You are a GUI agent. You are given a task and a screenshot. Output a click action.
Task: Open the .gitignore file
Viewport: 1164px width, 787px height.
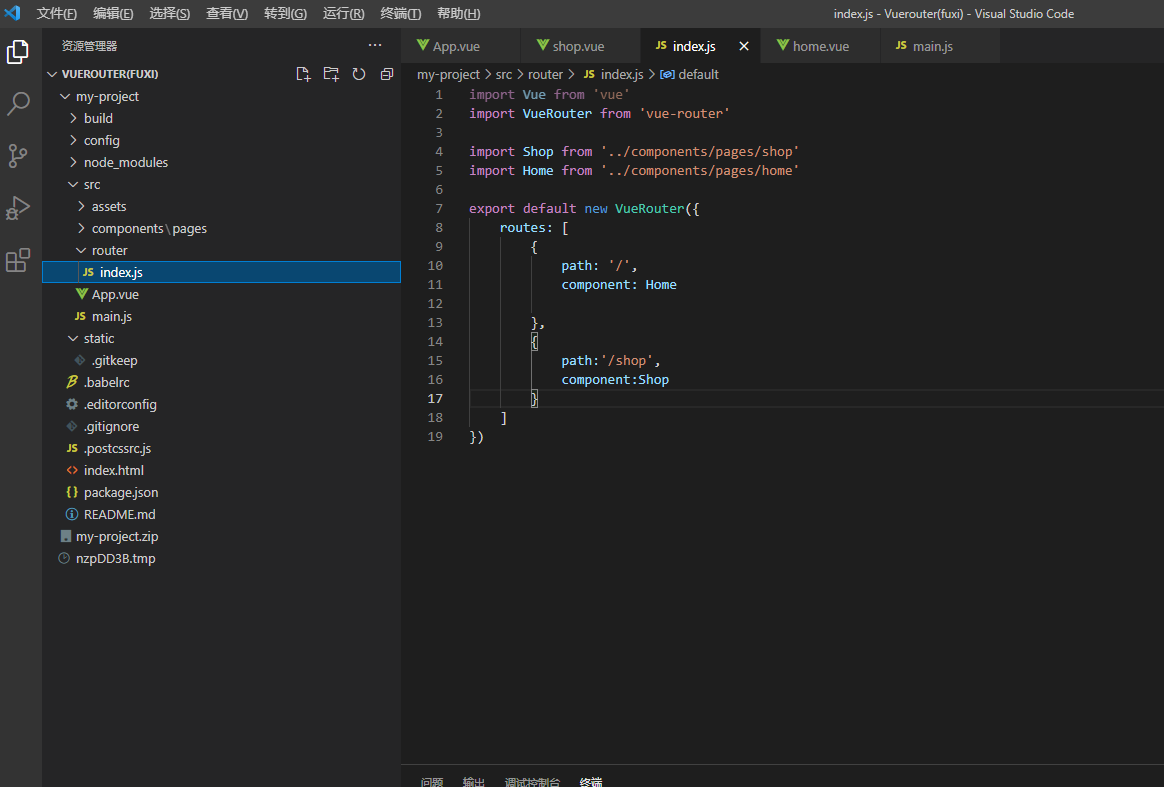221,426
